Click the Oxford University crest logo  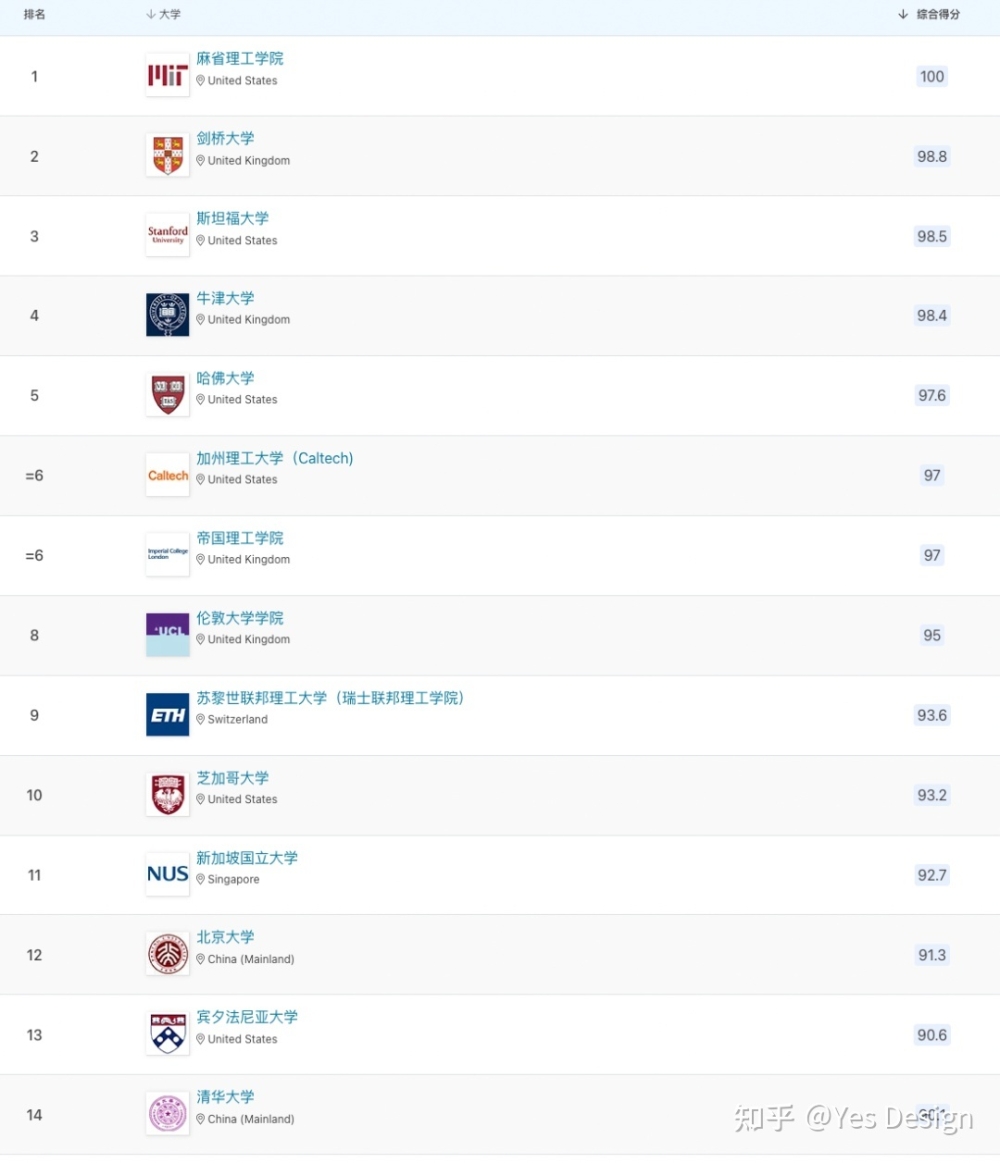tap(168, 315)
